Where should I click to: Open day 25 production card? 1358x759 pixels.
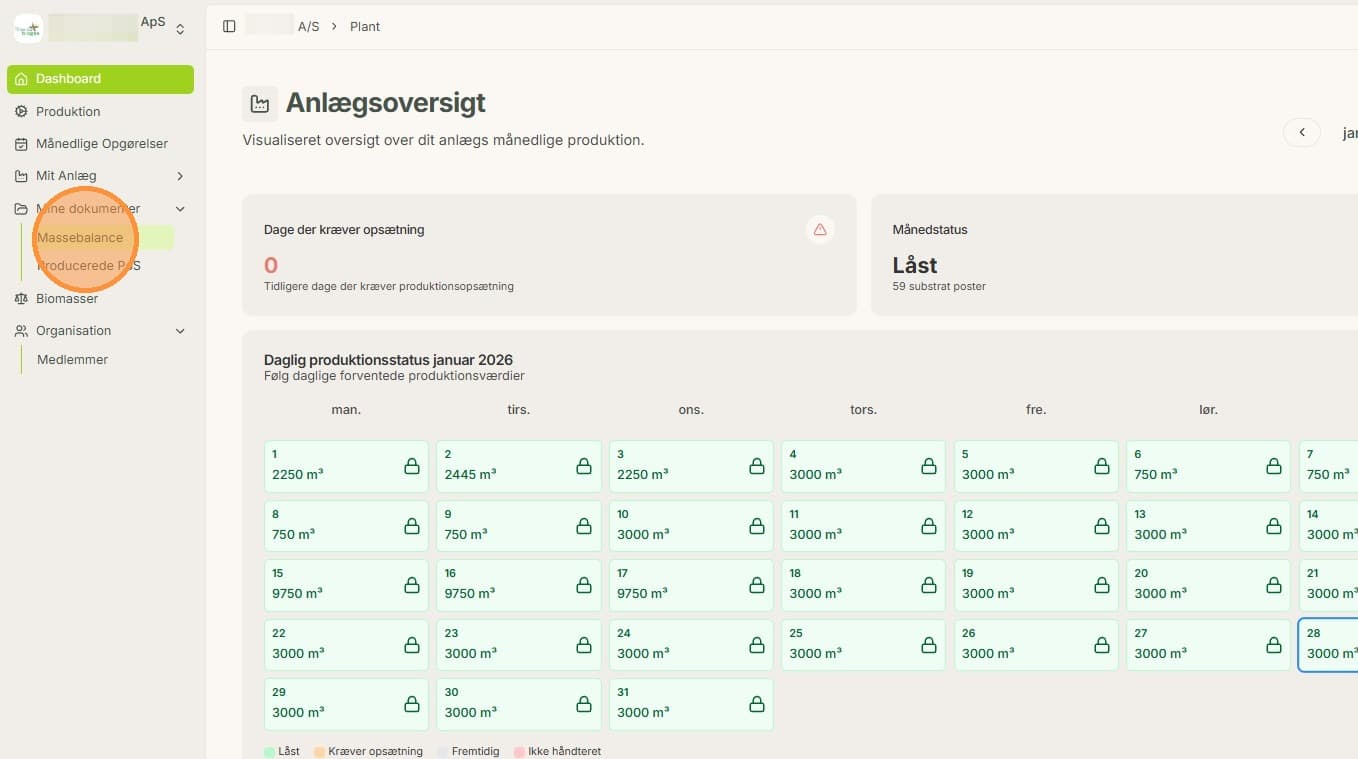coord(863,645)
